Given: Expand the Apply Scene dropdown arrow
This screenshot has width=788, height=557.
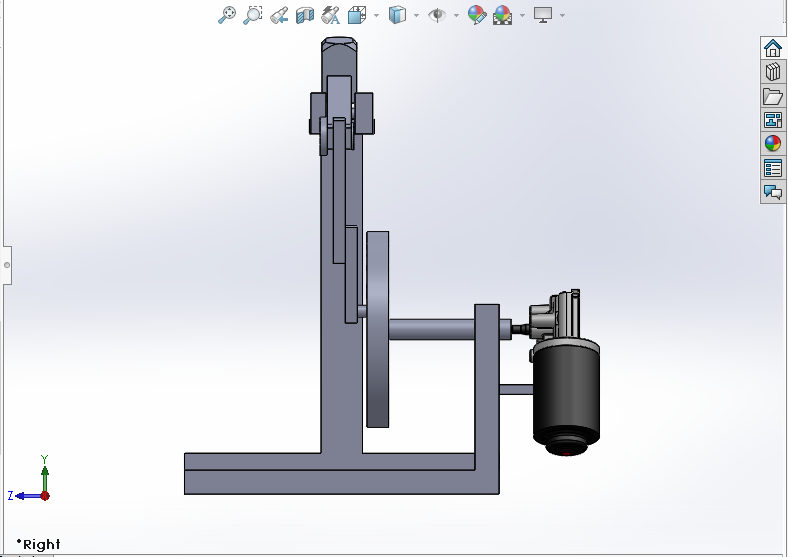Looking at the screenshot, I should click(522, 16).
